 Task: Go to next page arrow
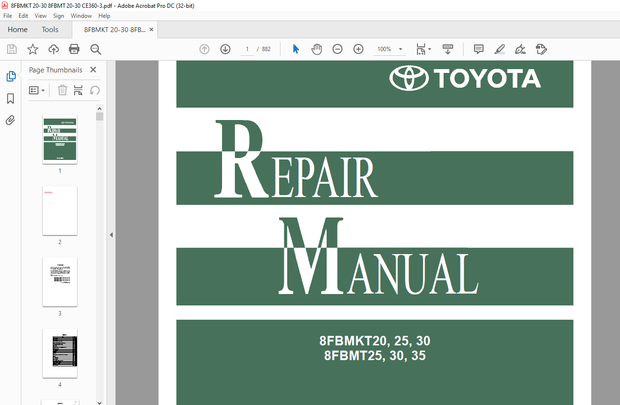click(225, 49)
